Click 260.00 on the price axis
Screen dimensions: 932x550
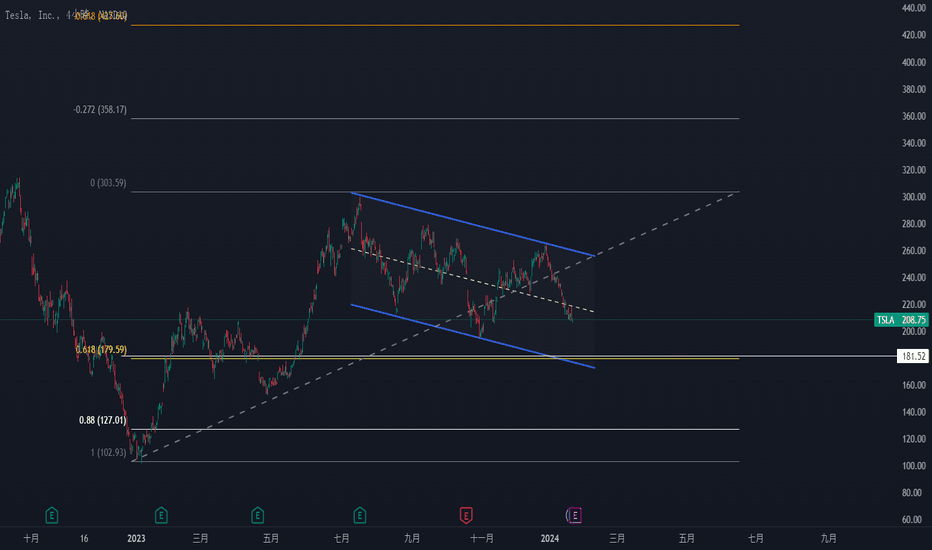[914, 250]
